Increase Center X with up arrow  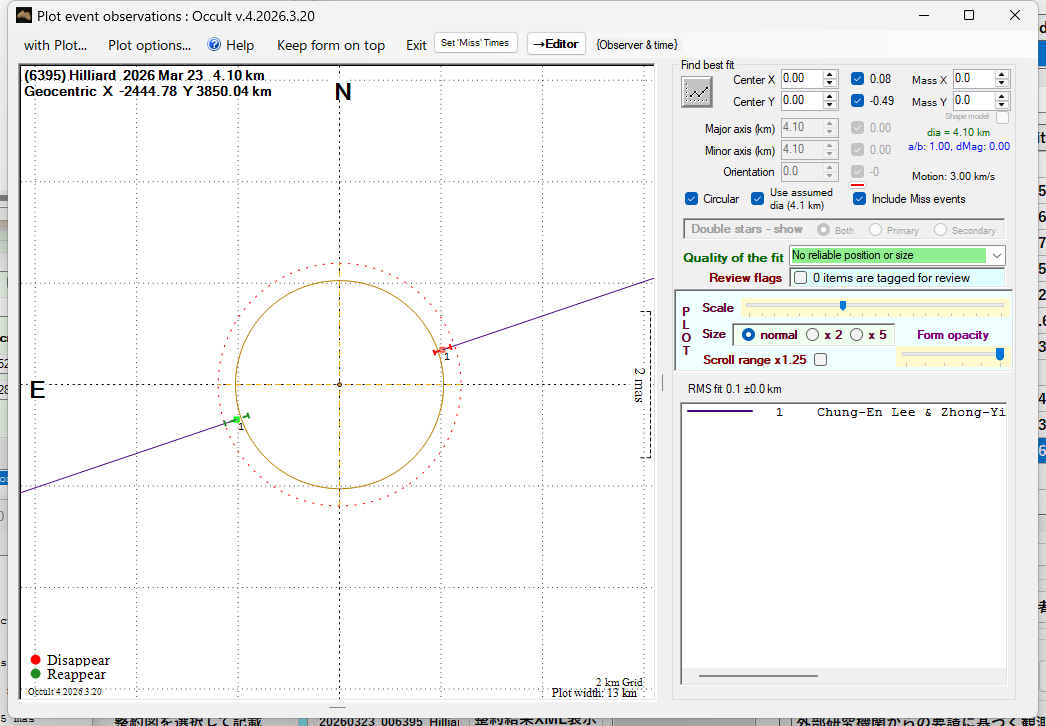tap(829, 74)
